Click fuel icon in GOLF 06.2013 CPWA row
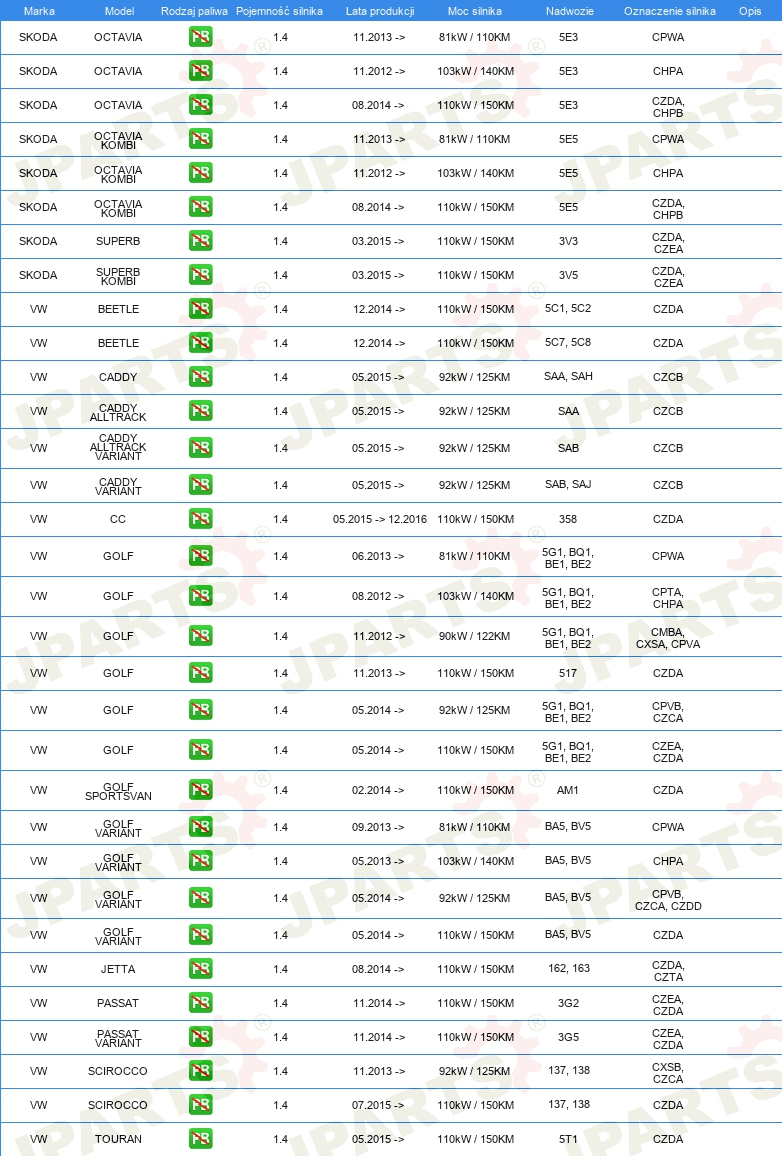The image size is (782, 1156). [x=200, y=555]
